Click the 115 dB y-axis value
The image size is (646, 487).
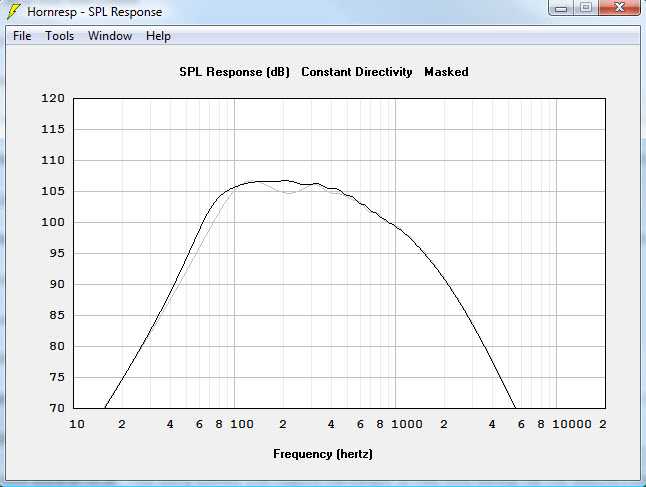53,129
